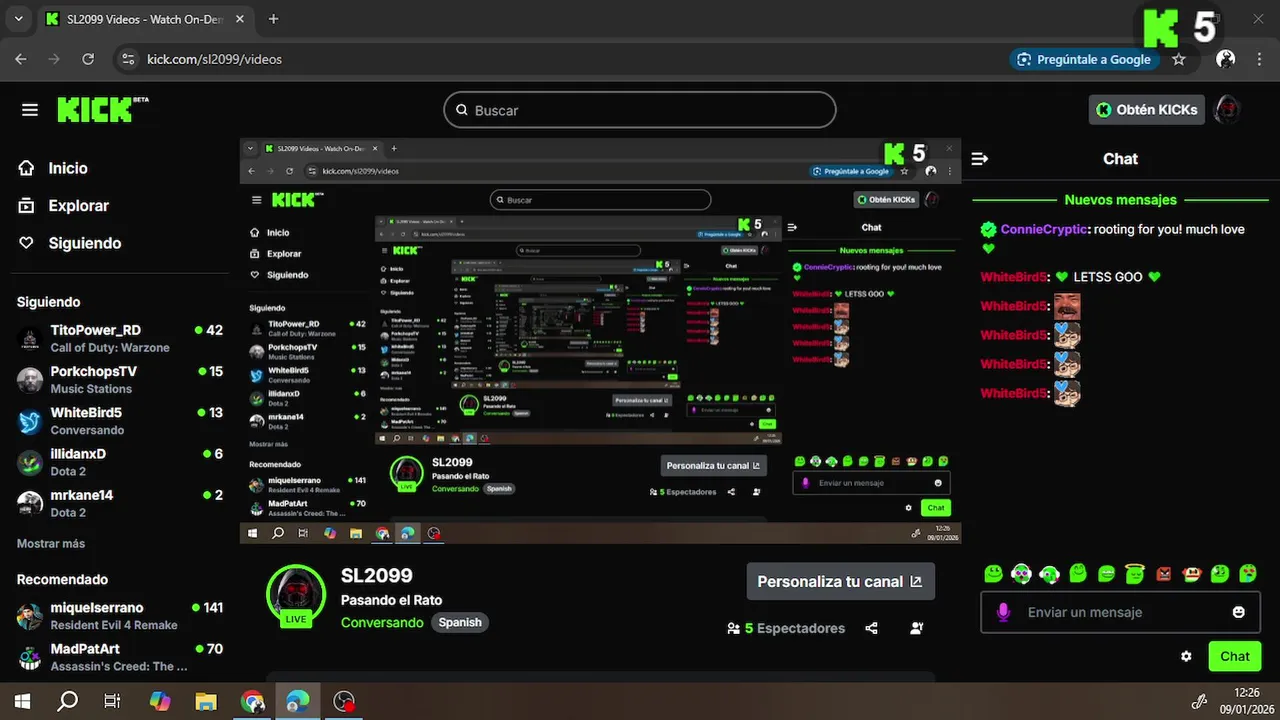This screenshot has width=1280, height=720.
Task: Insert the toothy grin green emote
Action: tap(1106, 574)
